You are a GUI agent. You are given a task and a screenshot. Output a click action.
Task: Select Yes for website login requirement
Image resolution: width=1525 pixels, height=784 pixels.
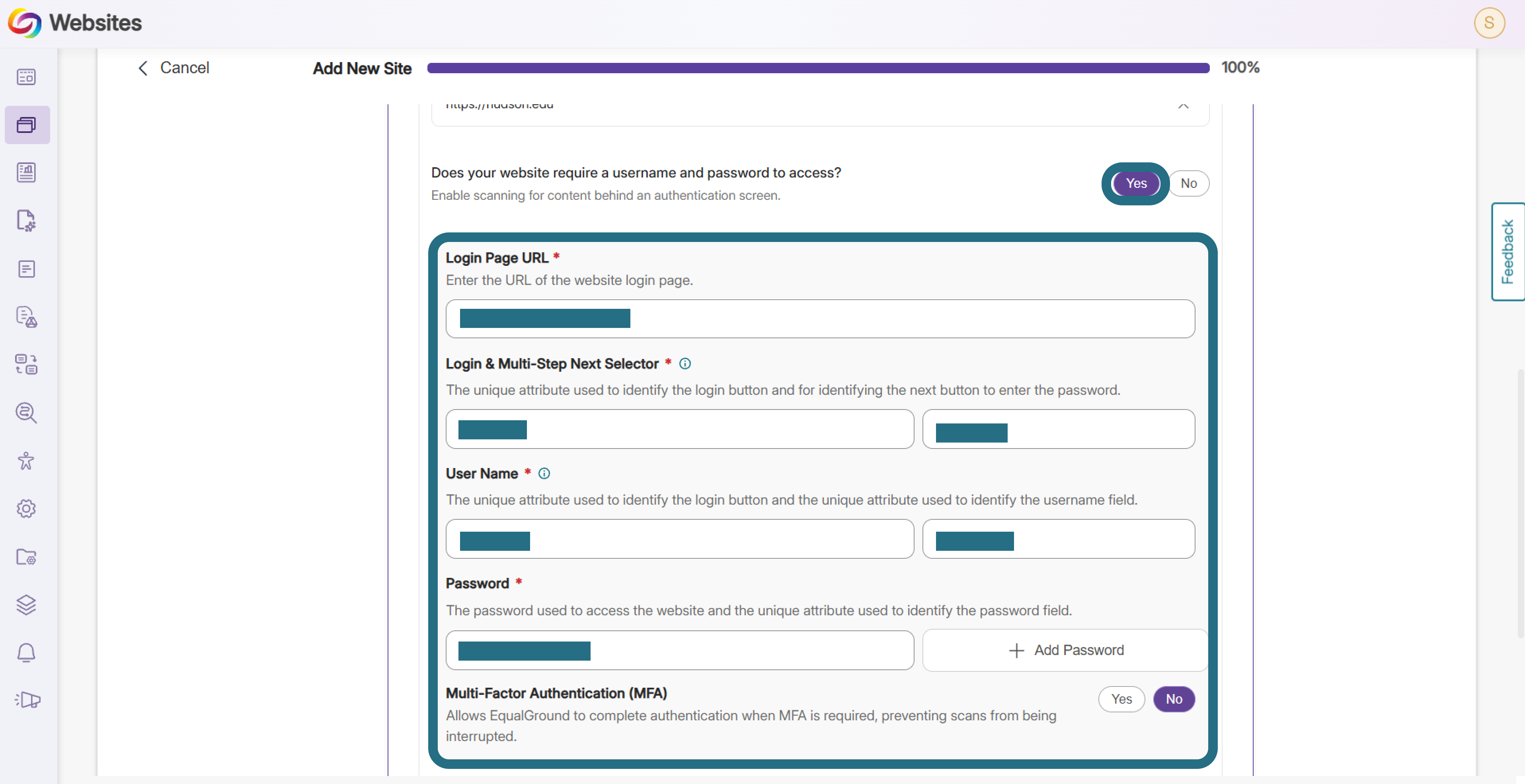(1135, 183)
